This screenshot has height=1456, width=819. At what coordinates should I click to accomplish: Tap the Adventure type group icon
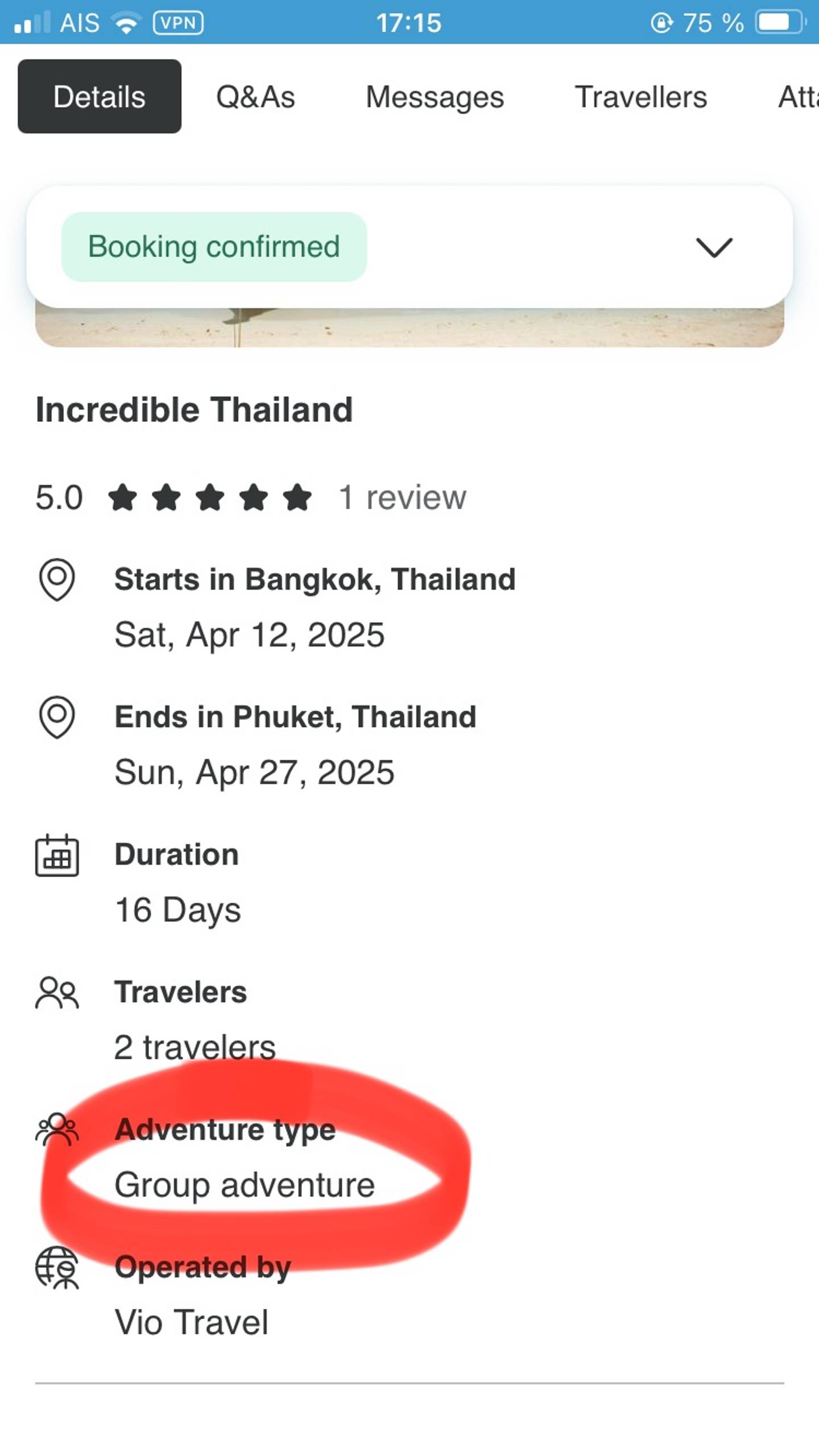click(57, 1129)
